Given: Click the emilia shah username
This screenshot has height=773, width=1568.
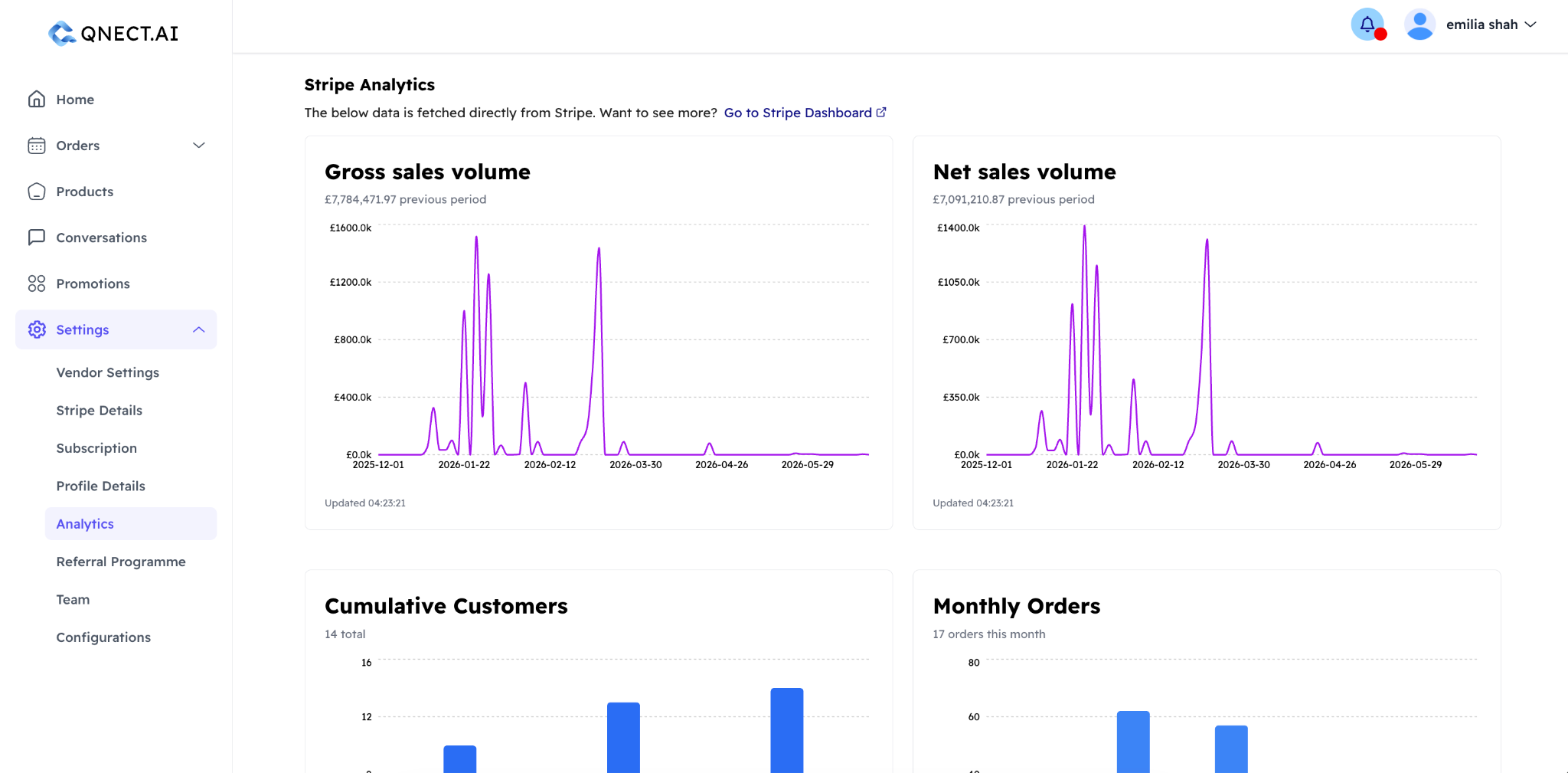Looking at the screenshot, I should (x=1481, y=25).
